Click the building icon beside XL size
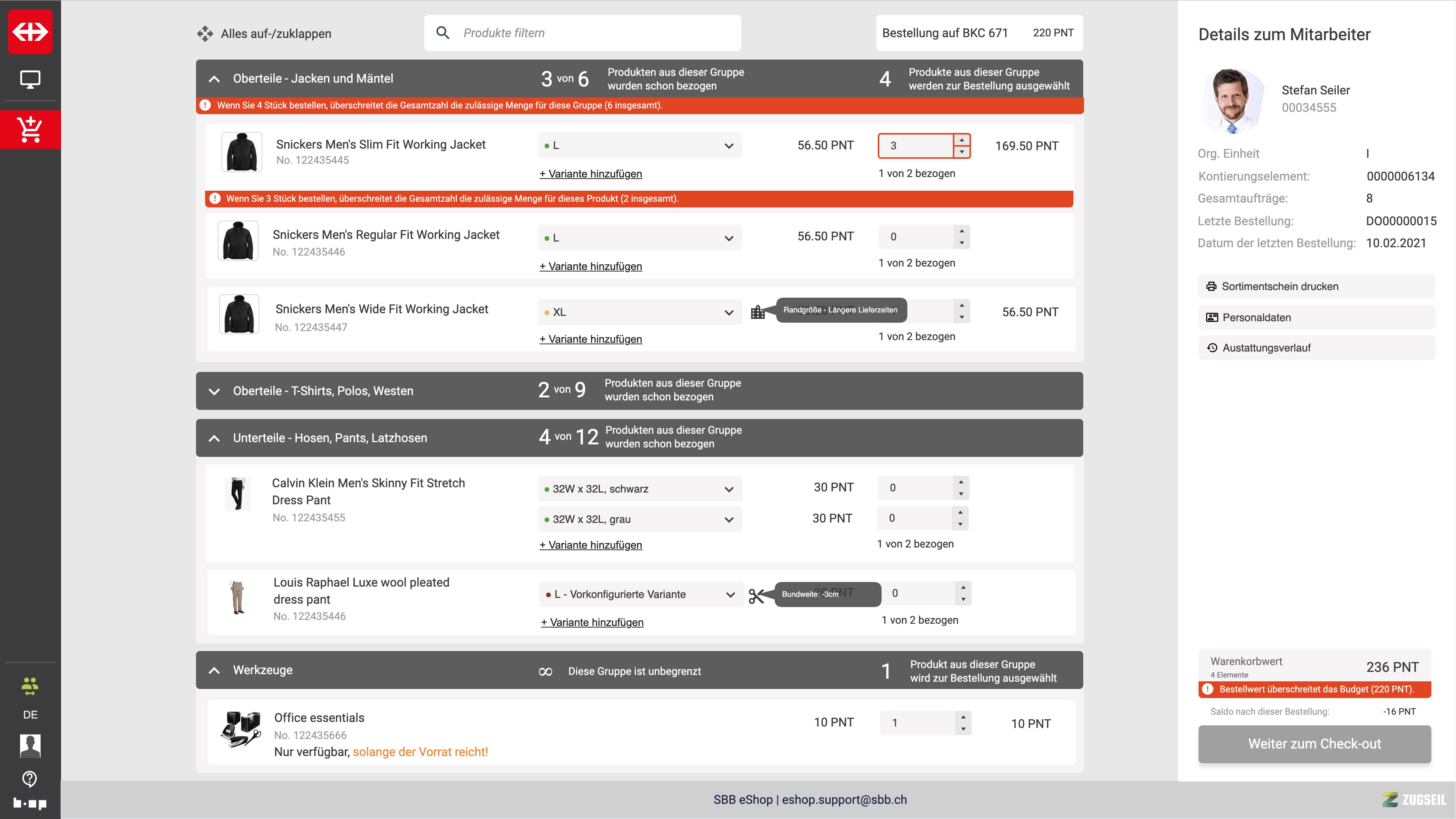 point(758,312)
